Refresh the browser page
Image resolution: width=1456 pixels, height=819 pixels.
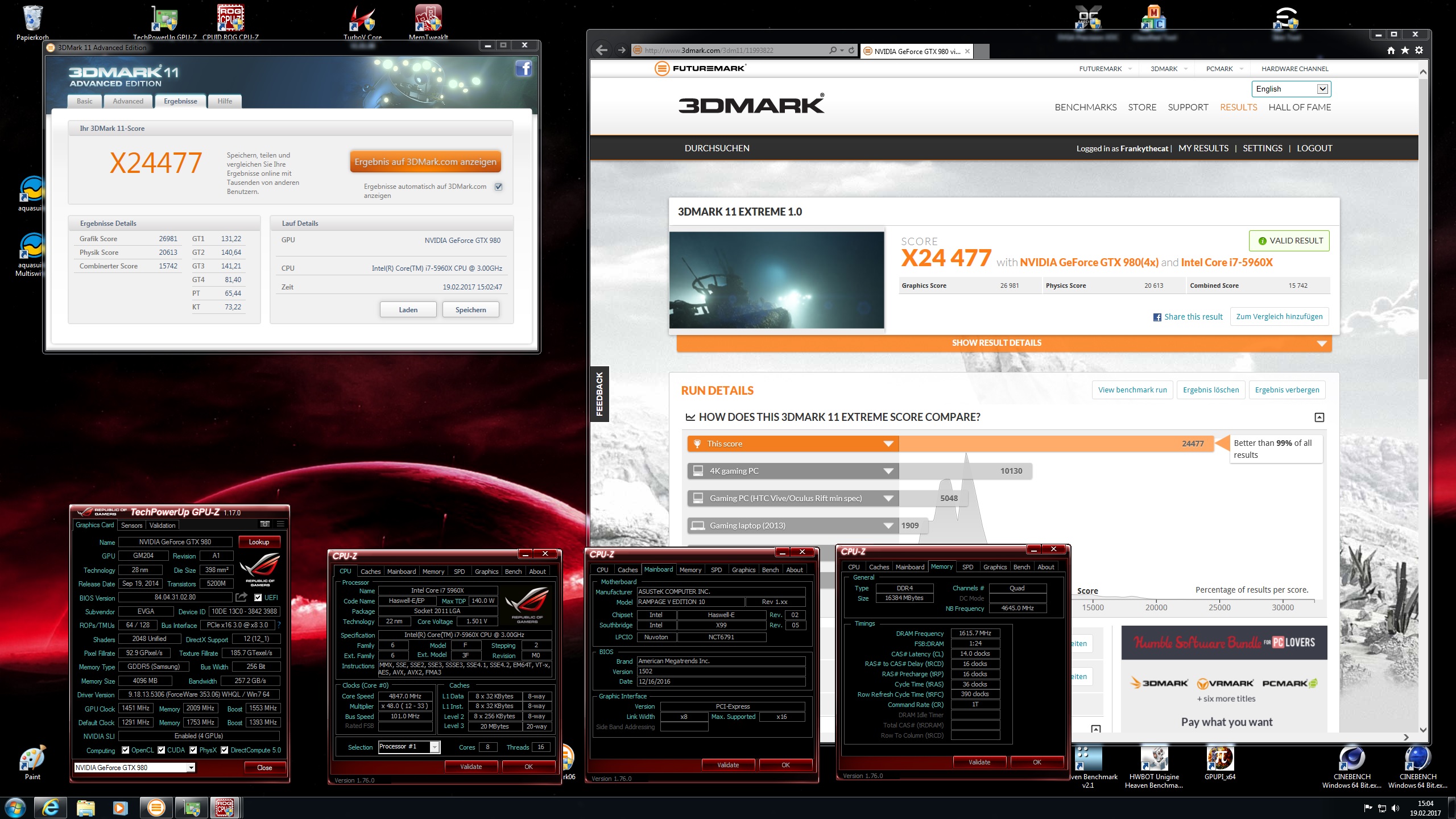tap(851, 50)
